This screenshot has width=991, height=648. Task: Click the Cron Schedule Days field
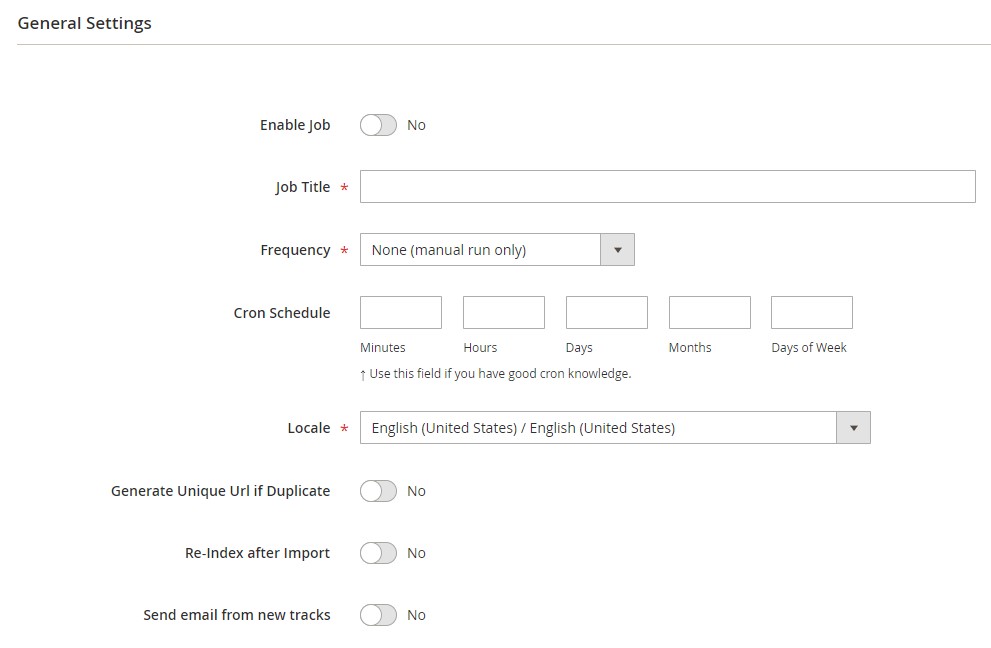607,312
